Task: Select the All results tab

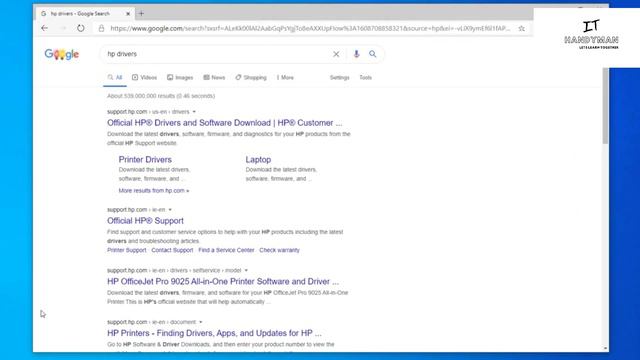Action: (x=115, y=78)
